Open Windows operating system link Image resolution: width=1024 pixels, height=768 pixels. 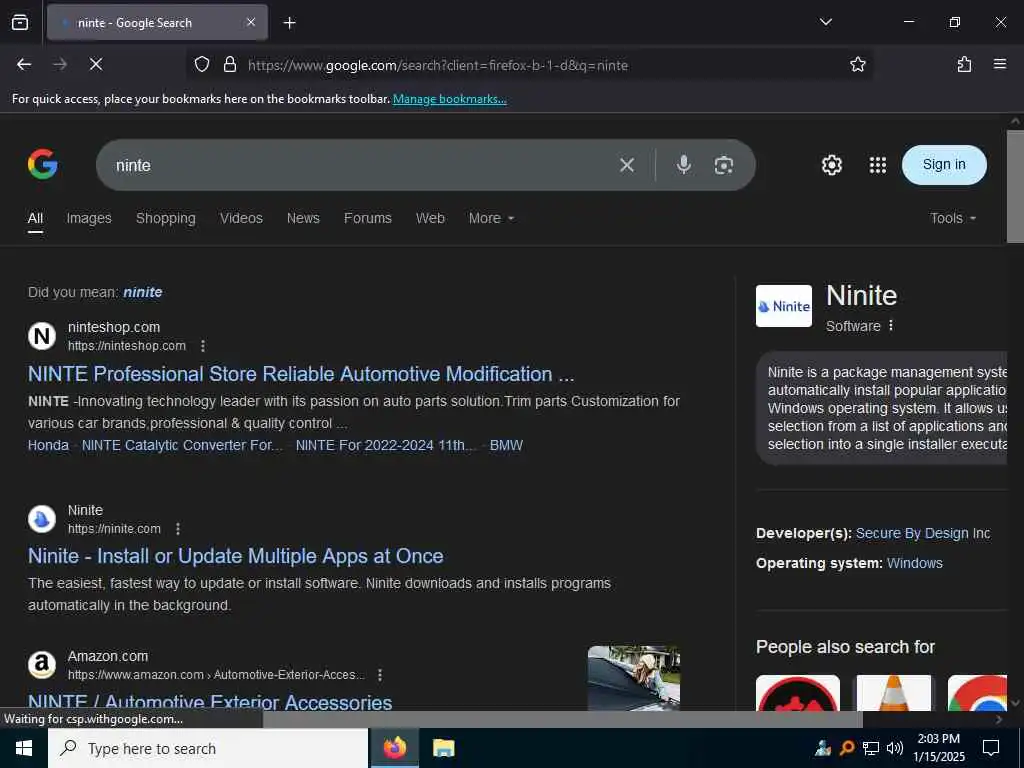[914, 563]
